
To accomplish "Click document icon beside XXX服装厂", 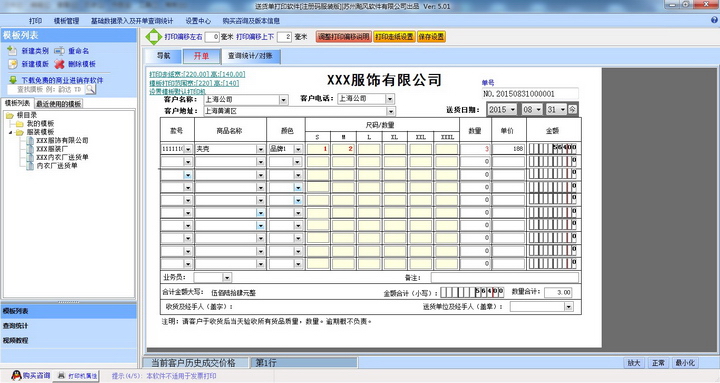I will (30, 149).
